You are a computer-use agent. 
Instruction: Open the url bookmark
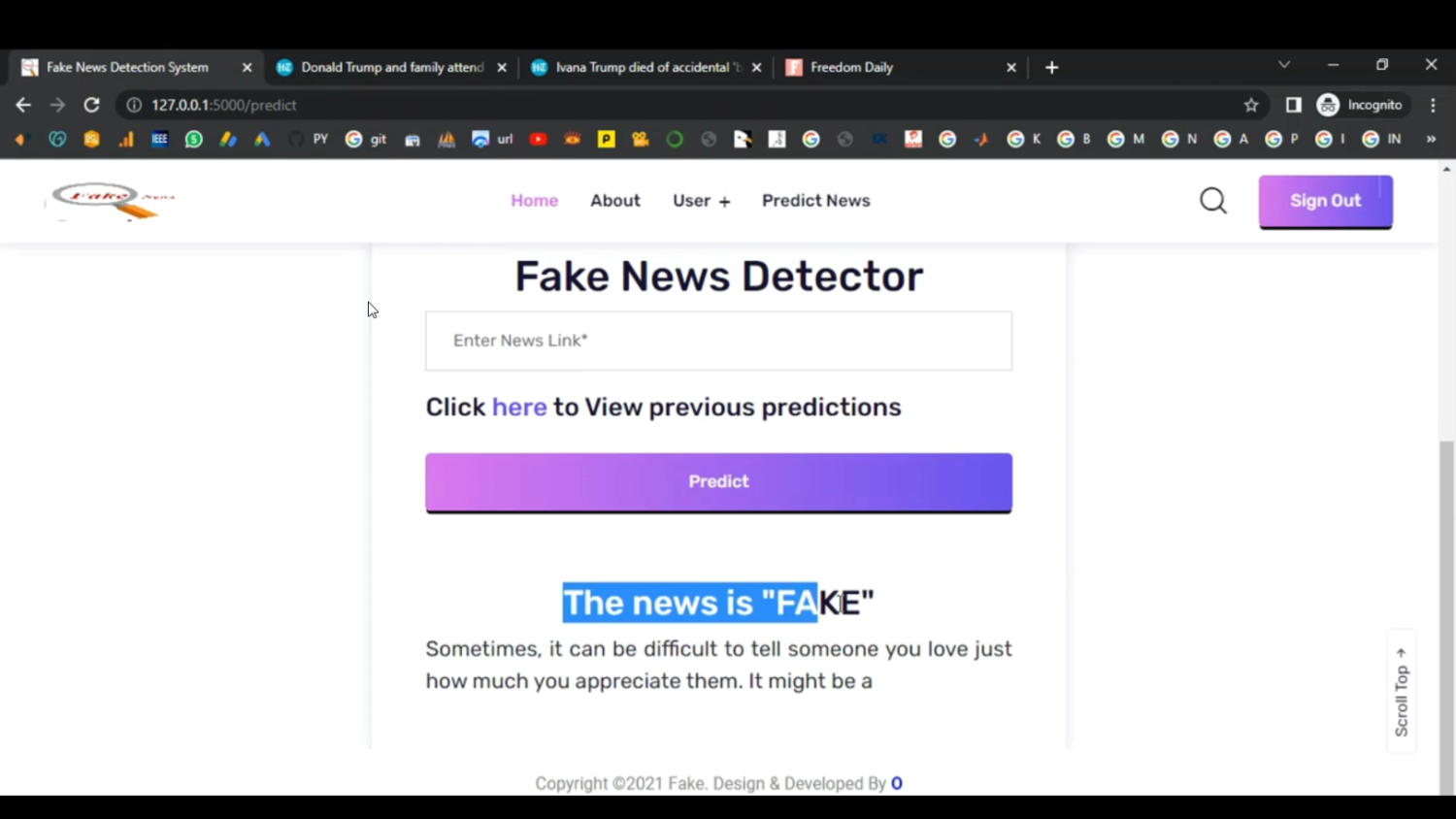[492, 139]
